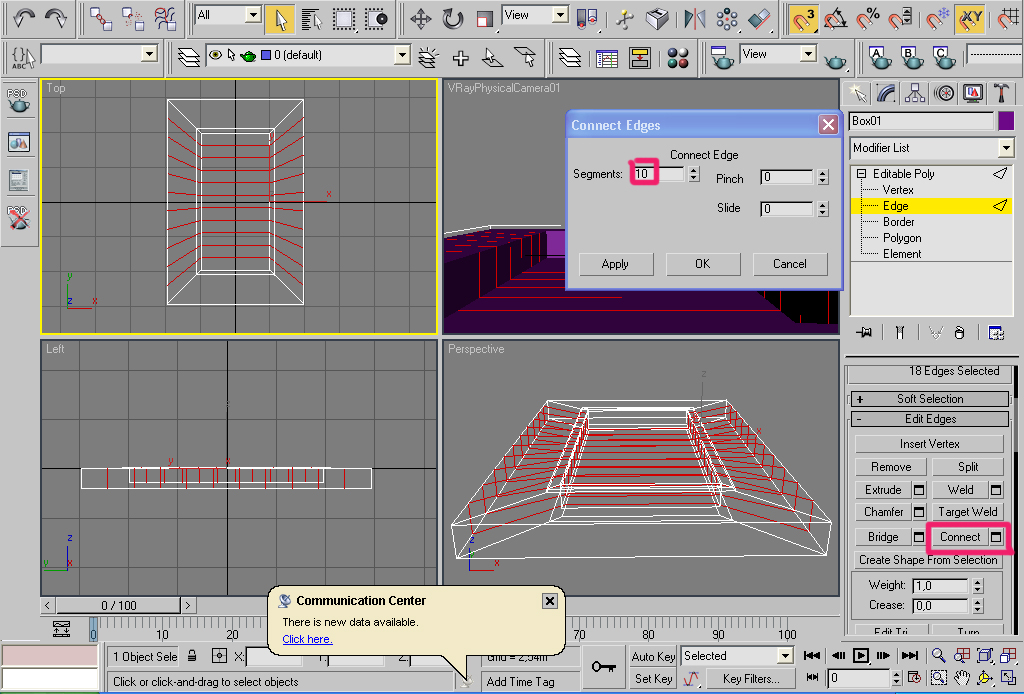Select Vertex sub-object level in the stack
This screenshot has width=1024, height=694.
pyautogui.click(x=897, y=190)
